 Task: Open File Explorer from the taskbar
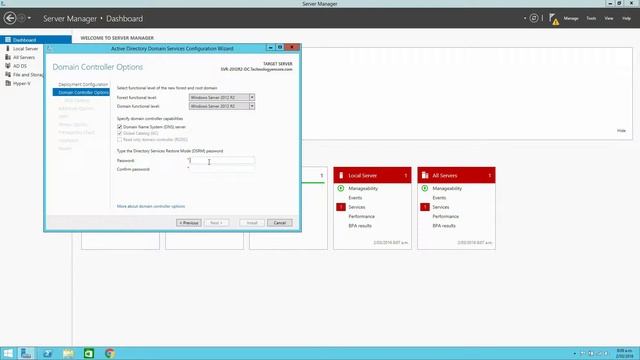pyautogui.click(x=68, y=353)
